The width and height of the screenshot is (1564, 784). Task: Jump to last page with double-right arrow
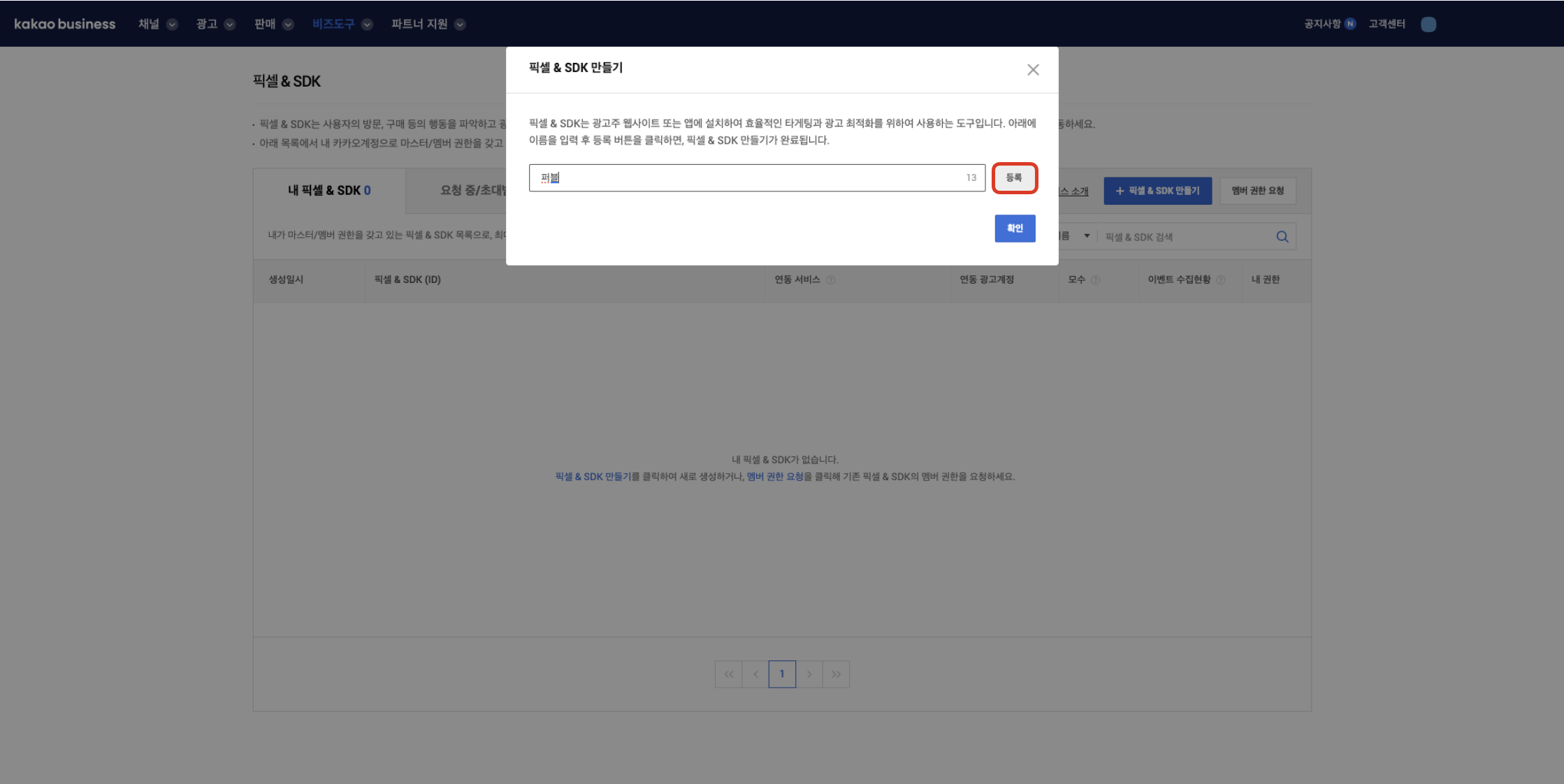point(837,674)
